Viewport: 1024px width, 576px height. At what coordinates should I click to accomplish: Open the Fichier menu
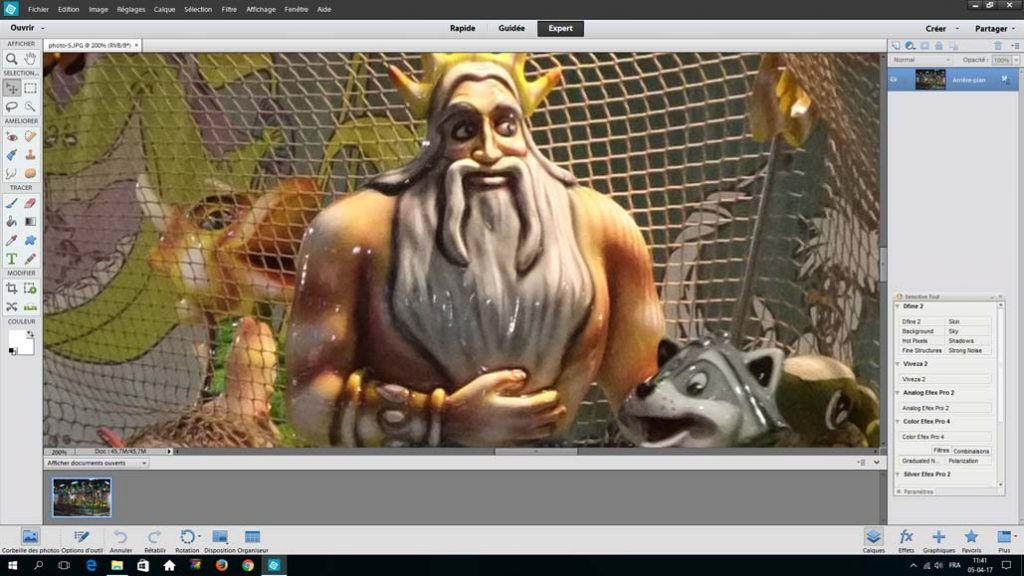(39, 9)
